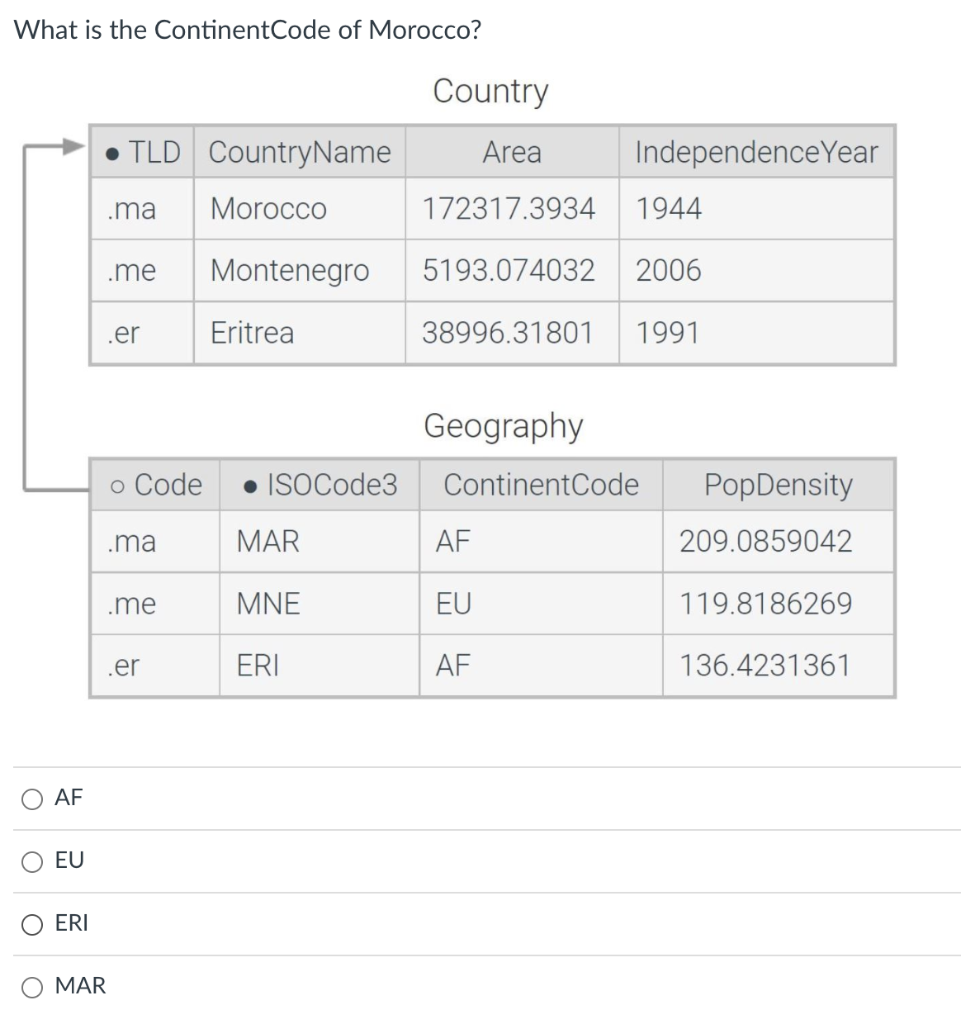Click the primary key icon beside TLD
Image resolution: width=961 pixels, height=1024 pixels.
(x=113, y=152)
